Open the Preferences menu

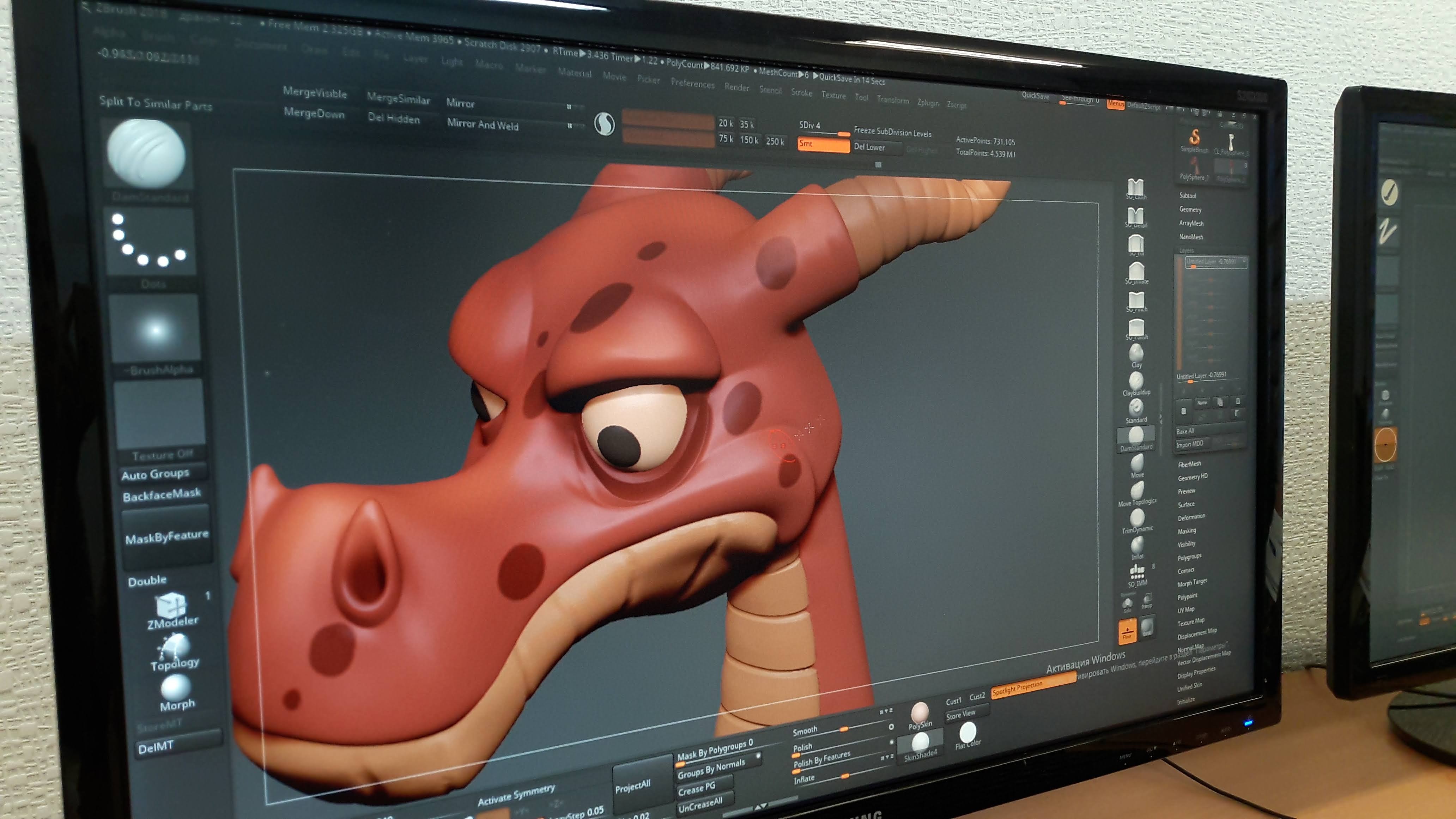coord(692,84)
